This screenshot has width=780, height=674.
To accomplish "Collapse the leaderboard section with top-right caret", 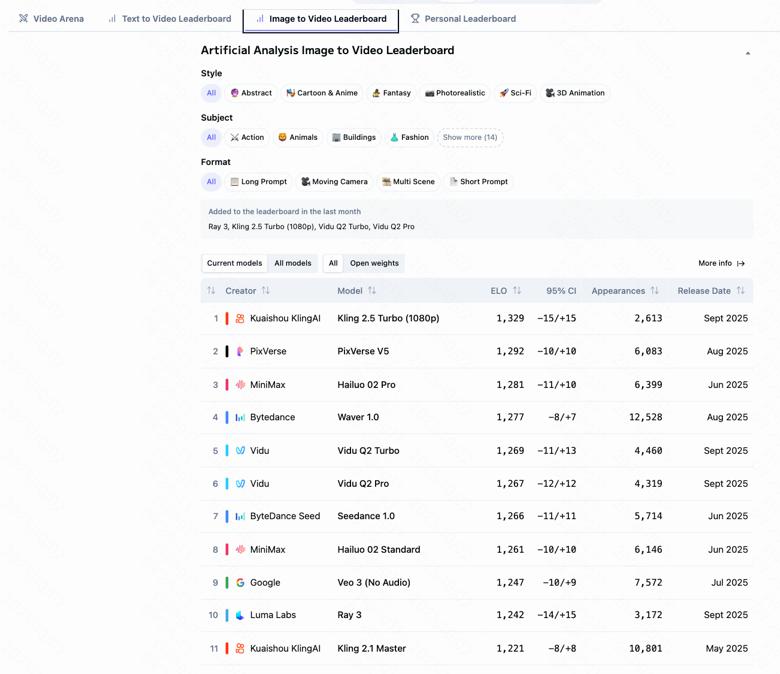I will click(x=747, y=53).
